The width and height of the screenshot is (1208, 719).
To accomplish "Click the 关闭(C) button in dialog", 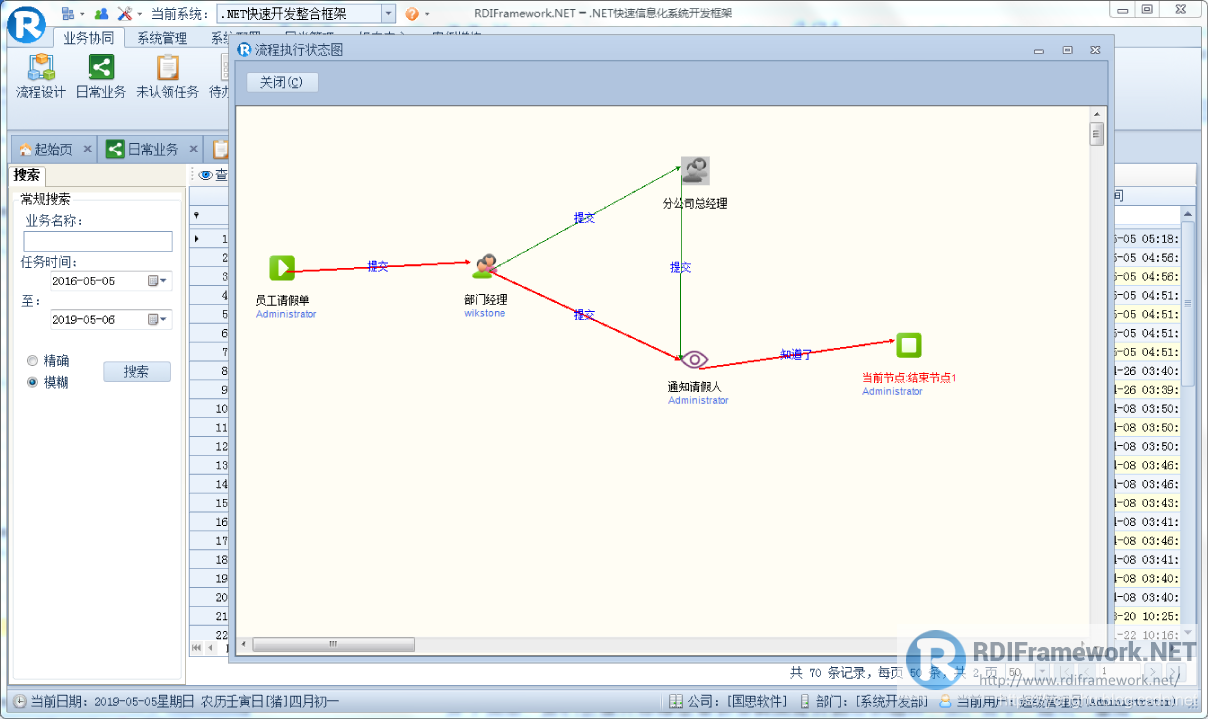I will 282,82.
